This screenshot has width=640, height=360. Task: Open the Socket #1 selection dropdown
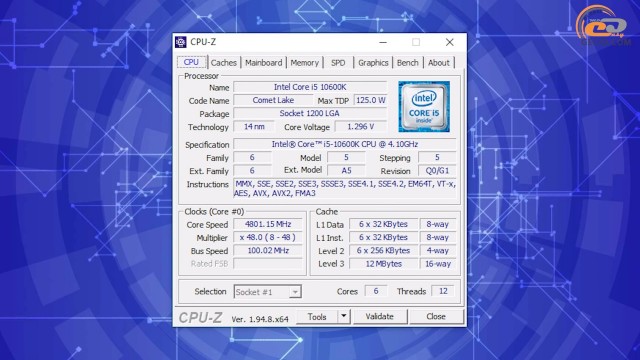pos(267,292)
